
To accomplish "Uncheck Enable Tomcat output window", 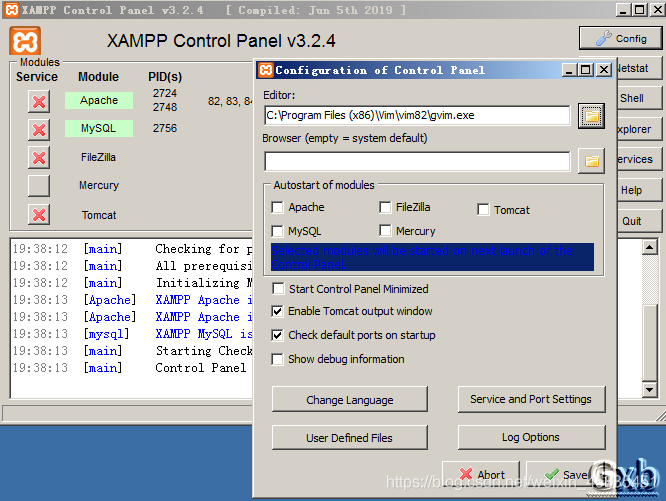I will point(277,311).
